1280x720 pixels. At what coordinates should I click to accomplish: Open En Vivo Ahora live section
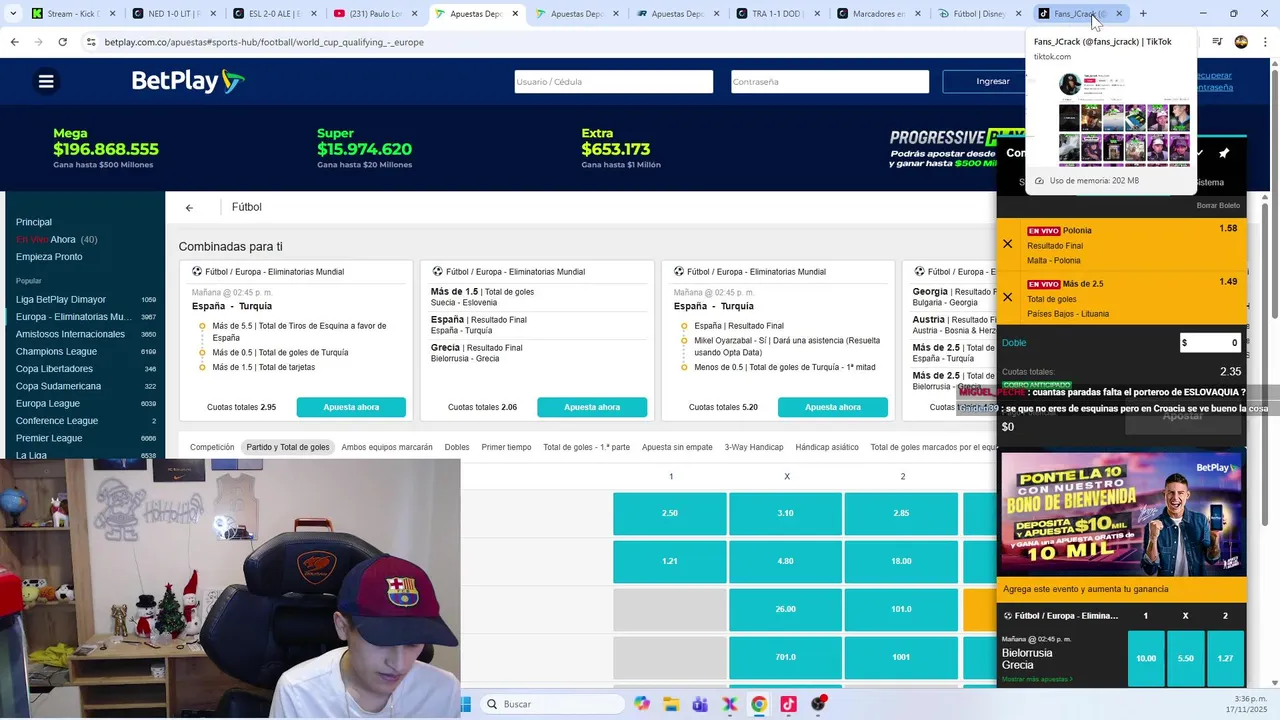click(56, 240)
